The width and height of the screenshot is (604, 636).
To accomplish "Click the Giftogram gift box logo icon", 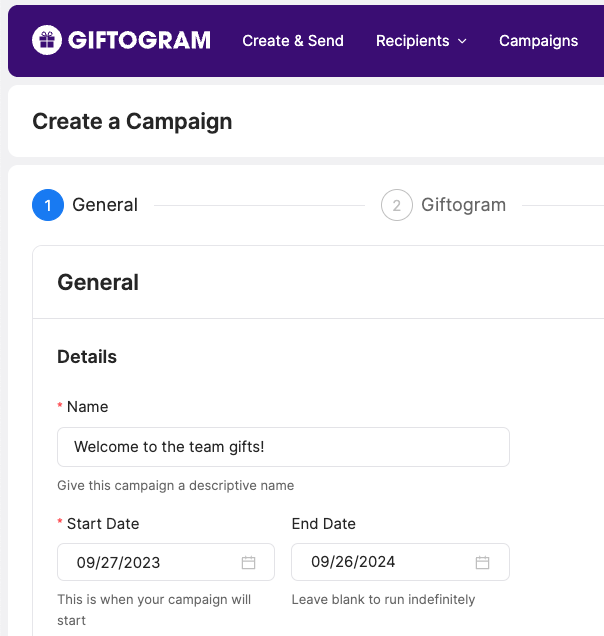I will tap(46, 40).
